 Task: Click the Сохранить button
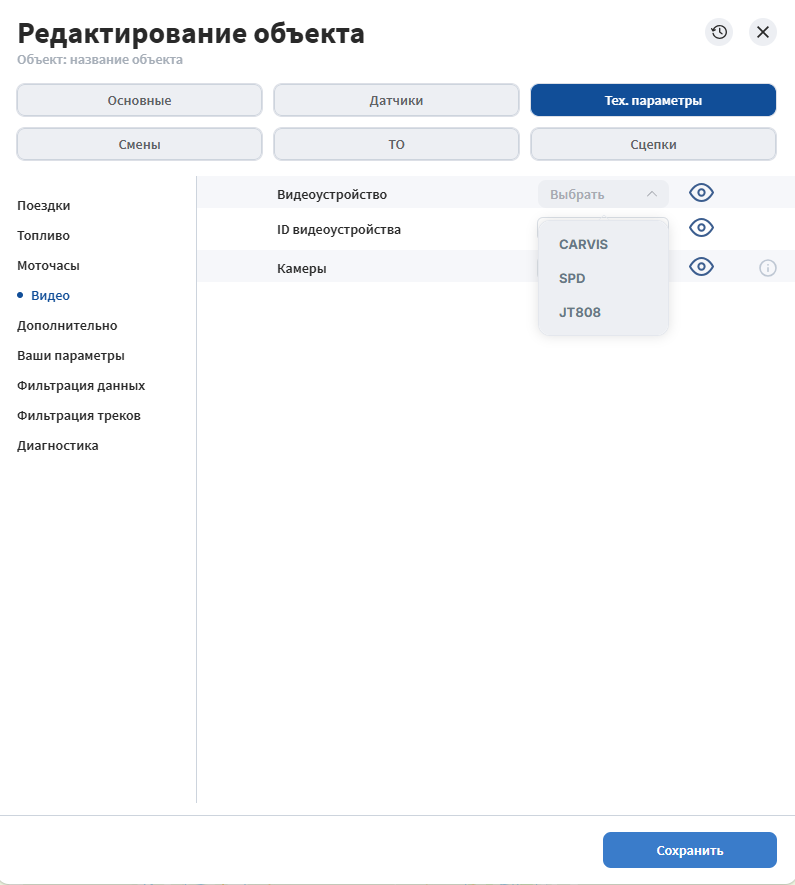[689, 850]
